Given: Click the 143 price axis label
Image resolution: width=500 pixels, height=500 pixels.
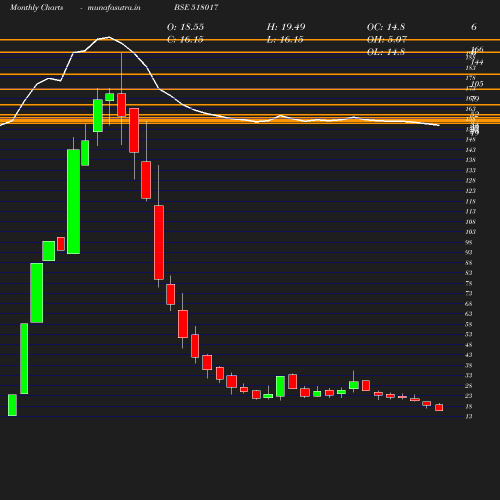Looking at the screenshot, I should 470,150.
